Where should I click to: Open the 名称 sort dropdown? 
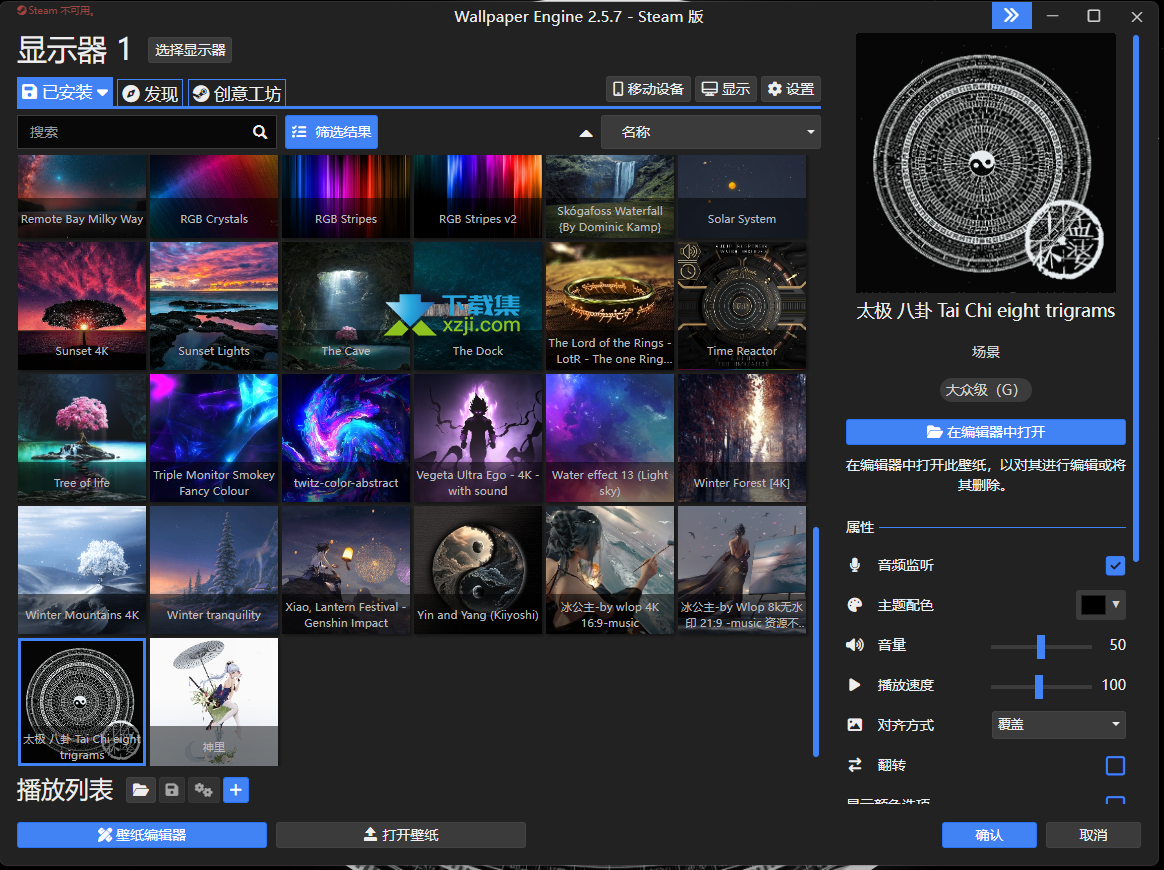point(710,132)
